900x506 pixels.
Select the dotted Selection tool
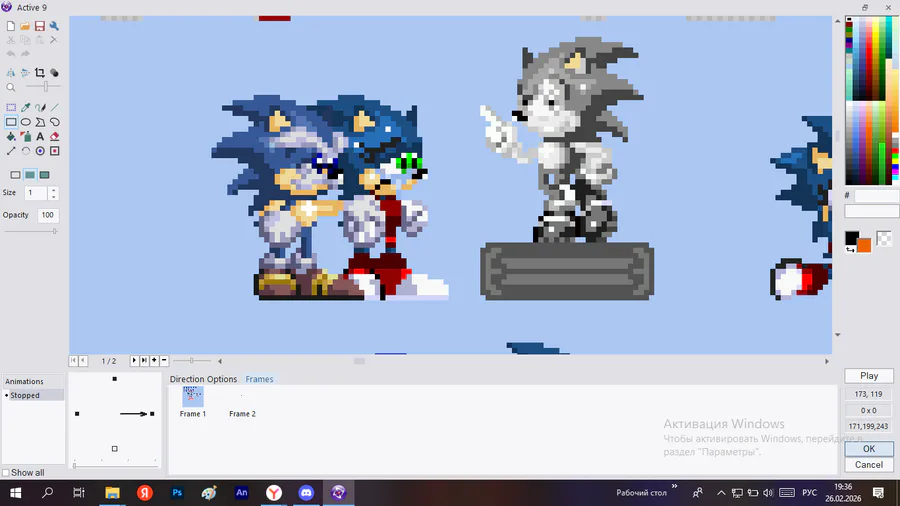pos(11,107)
